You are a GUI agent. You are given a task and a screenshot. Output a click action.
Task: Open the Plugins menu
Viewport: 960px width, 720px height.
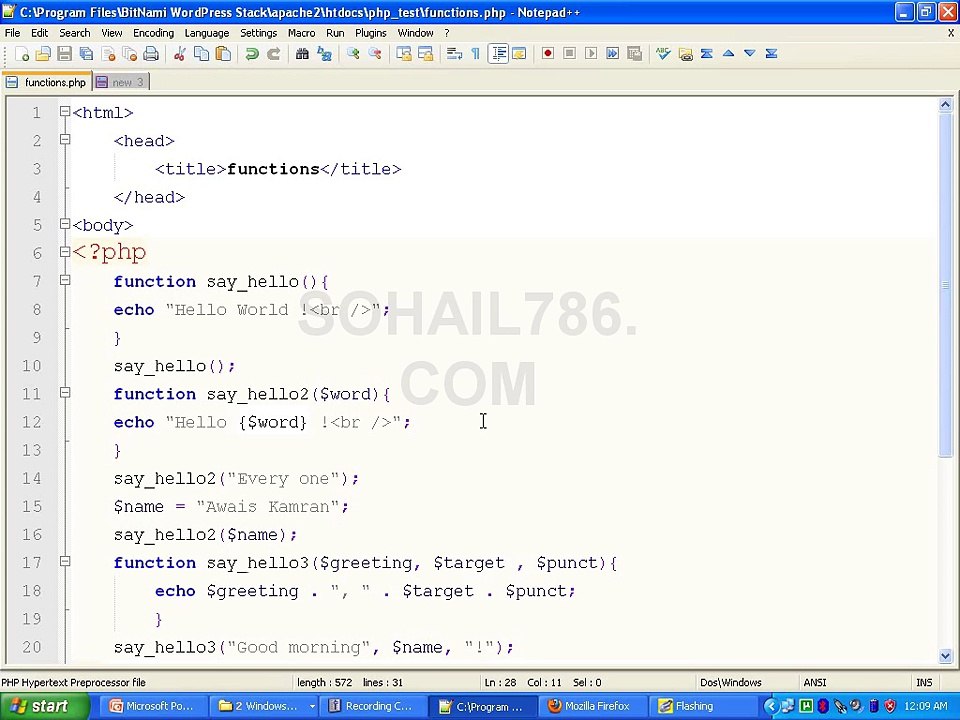click(370, 33)
